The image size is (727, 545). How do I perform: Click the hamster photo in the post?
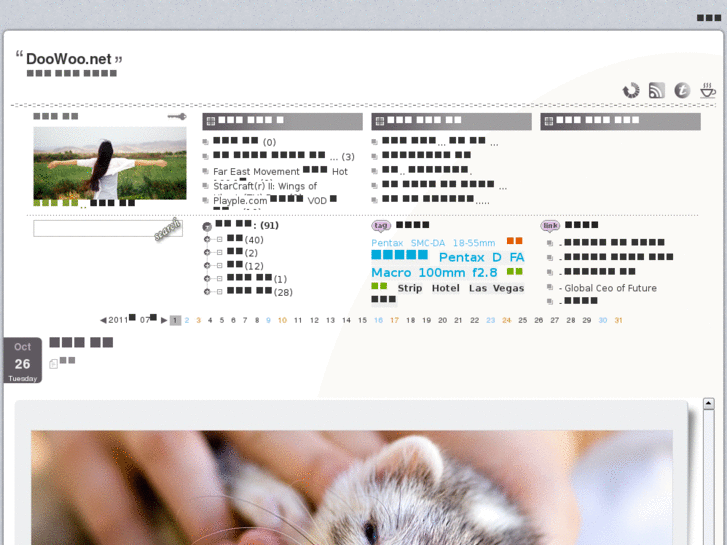(351, 487)
